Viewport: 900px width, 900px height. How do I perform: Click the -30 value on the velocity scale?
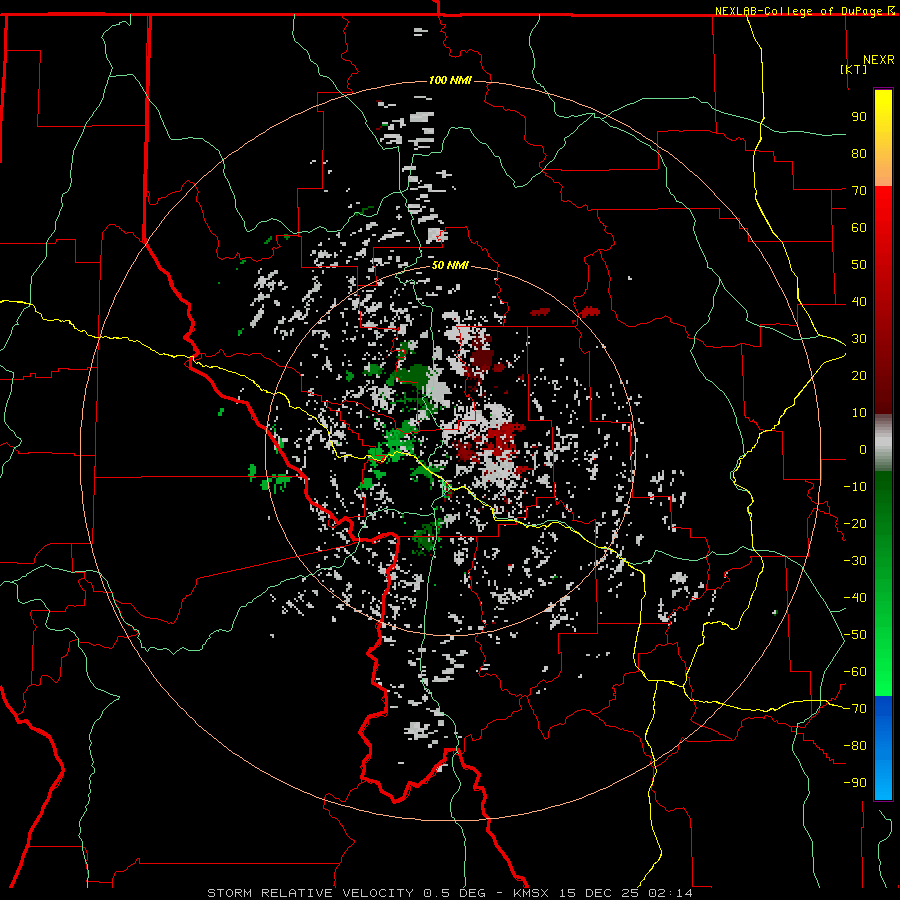click(855, 561)
